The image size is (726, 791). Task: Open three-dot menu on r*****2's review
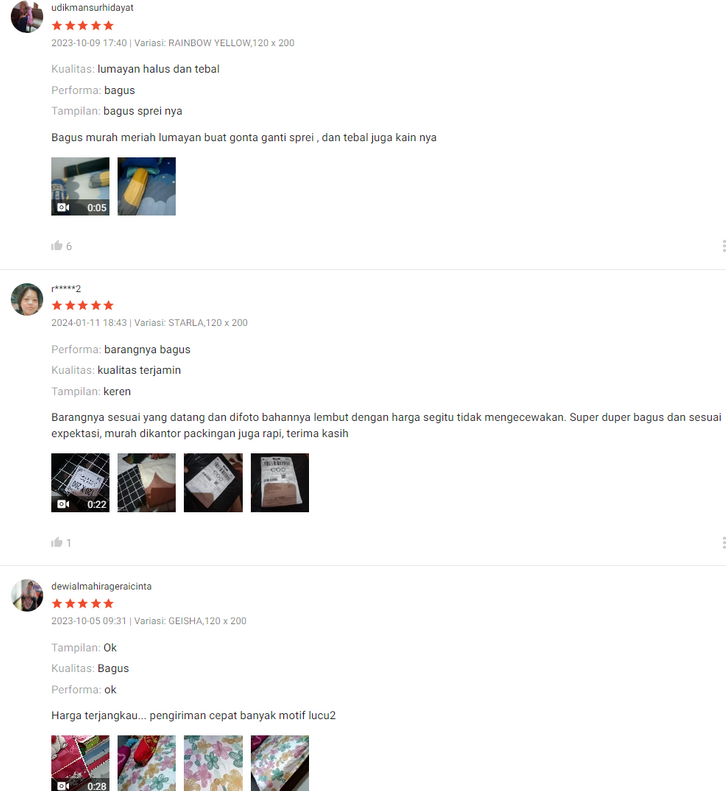click(x=723, y=542)
